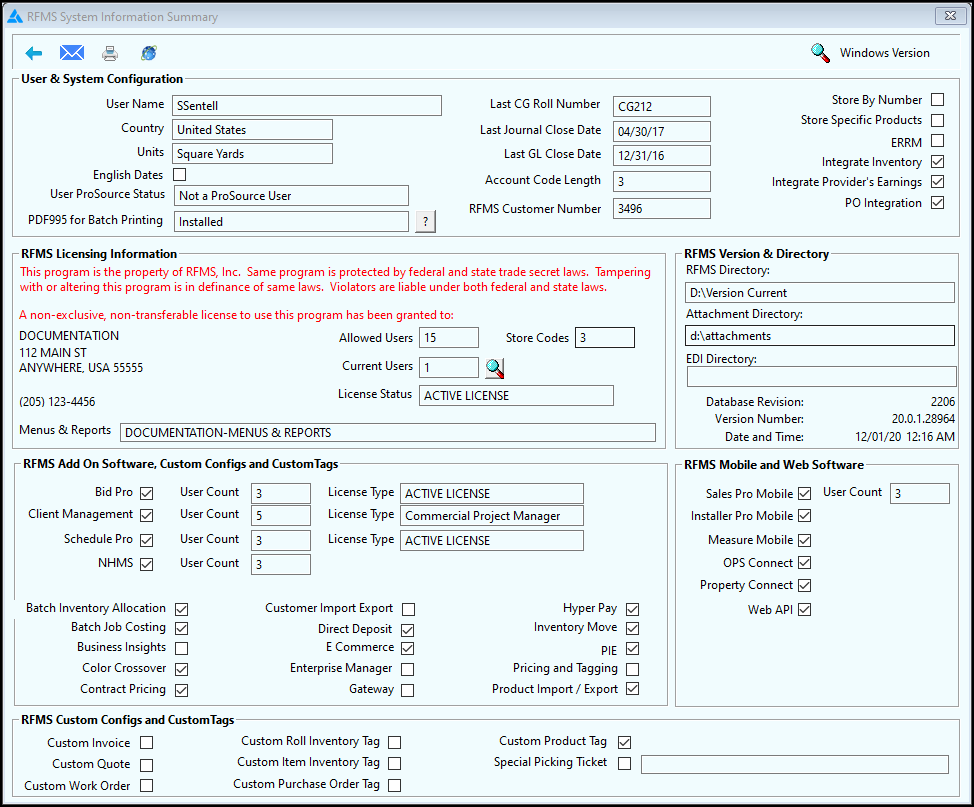The width and height of the screenshot is (974, 807).
Task: Toggle Batch Job Costing checkbox
Action: click(x=181, y=628)
